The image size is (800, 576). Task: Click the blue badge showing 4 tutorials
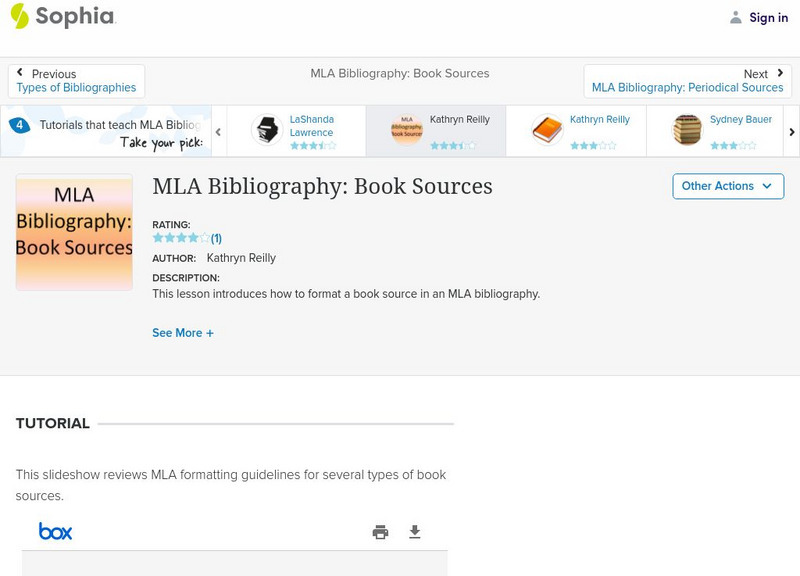click(x=19, y=125)
